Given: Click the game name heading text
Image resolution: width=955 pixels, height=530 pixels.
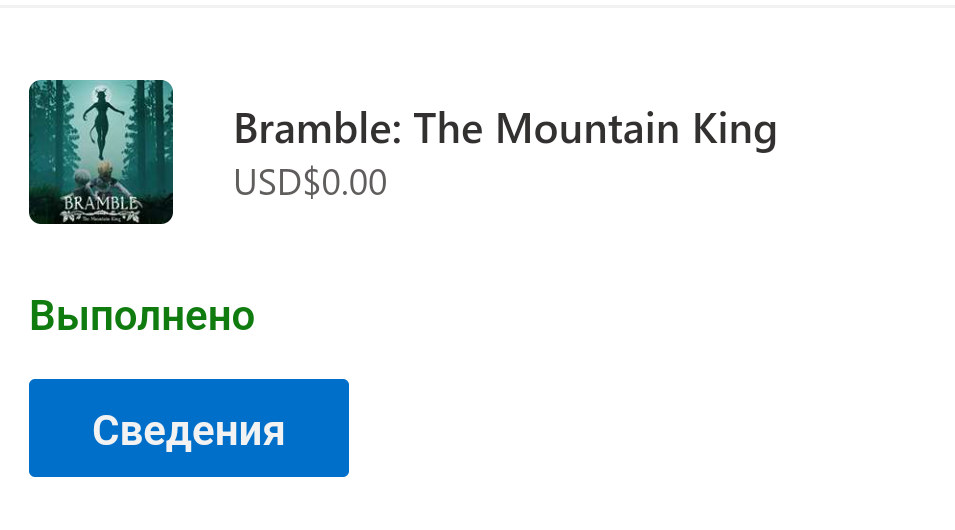Looking at the screenshot, I should click(505, 129).
